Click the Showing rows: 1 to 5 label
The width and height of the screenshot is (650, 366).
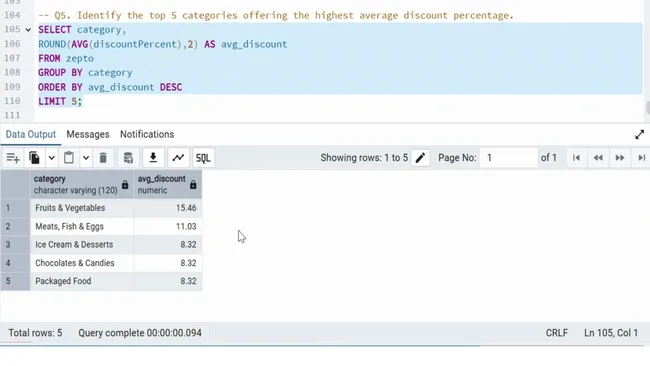click(364, 158)
